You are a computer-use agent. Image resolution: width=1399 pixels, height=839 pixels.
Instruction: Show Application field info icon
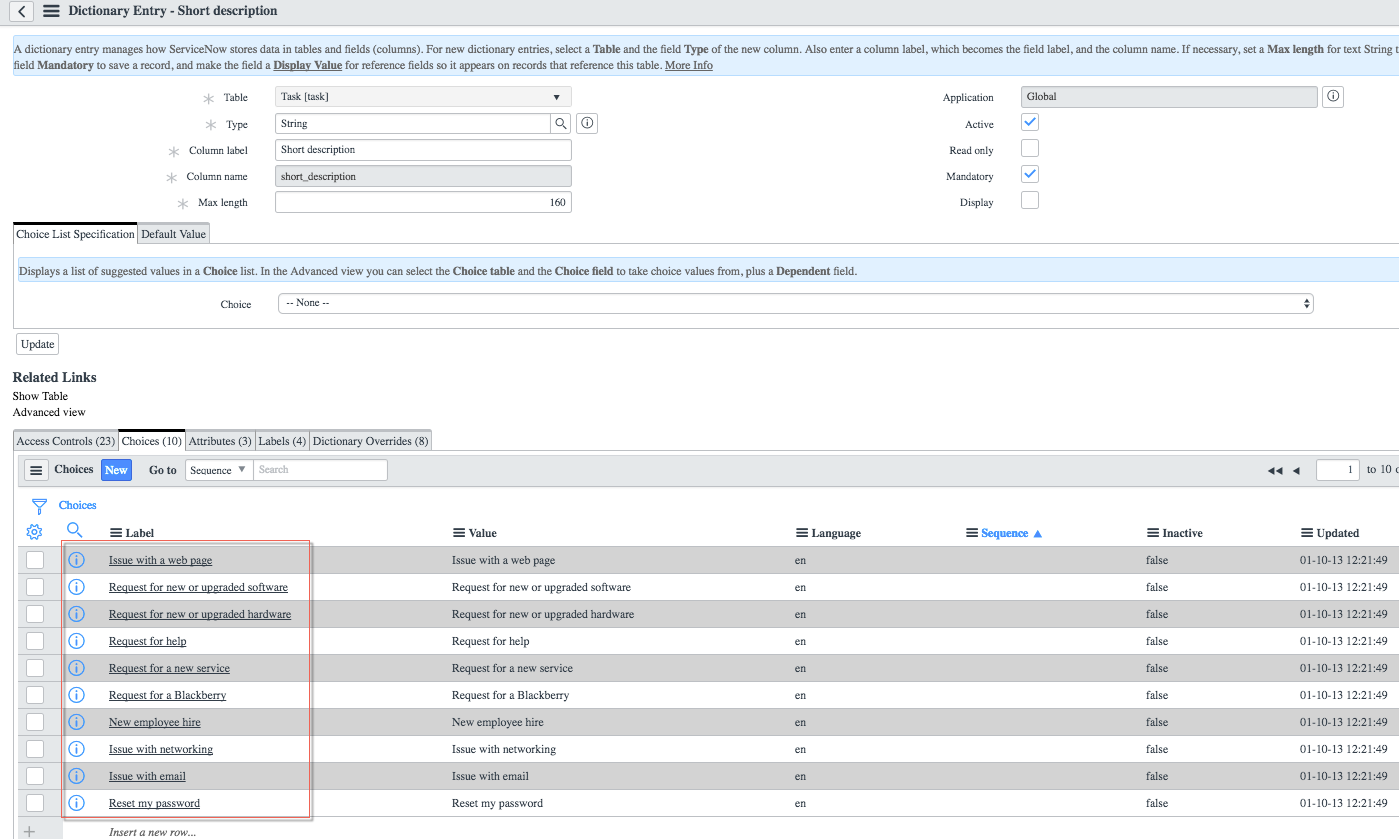tap(1332, 97)
